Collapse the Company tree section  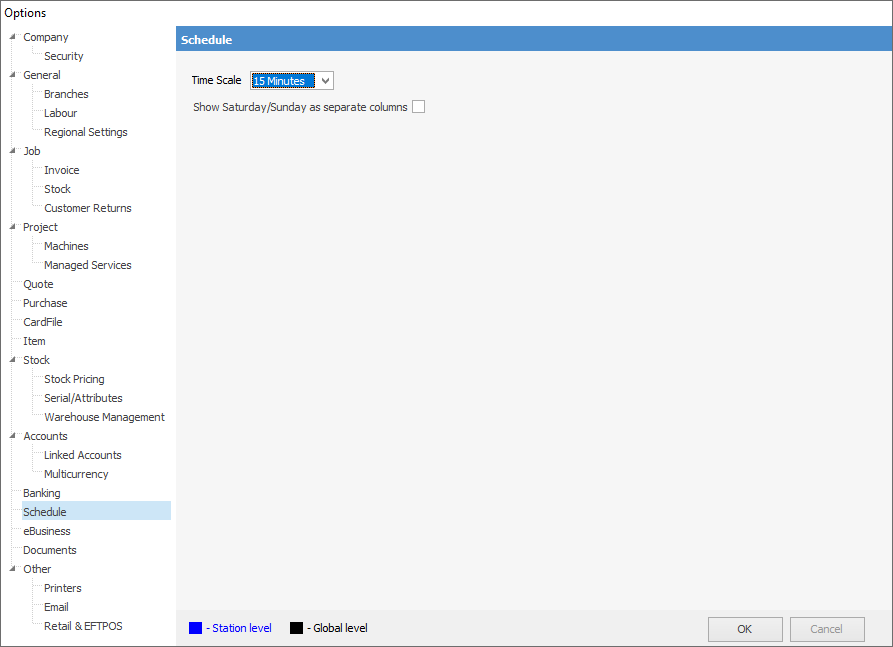(11, 37)
